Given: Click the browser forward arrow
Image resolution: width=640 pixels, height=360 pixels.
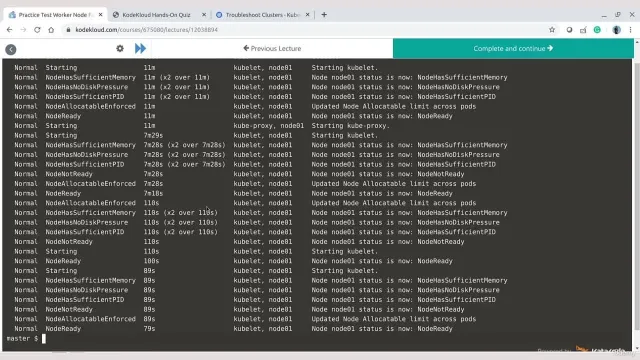Looking at the screenshot, I should tap(23, 30).
